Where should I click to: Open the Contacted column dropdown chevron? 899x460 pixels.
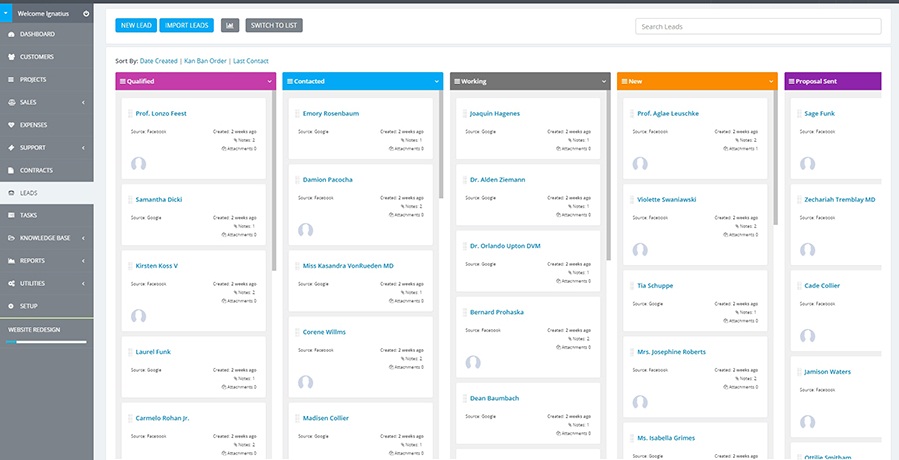[437, 81]
